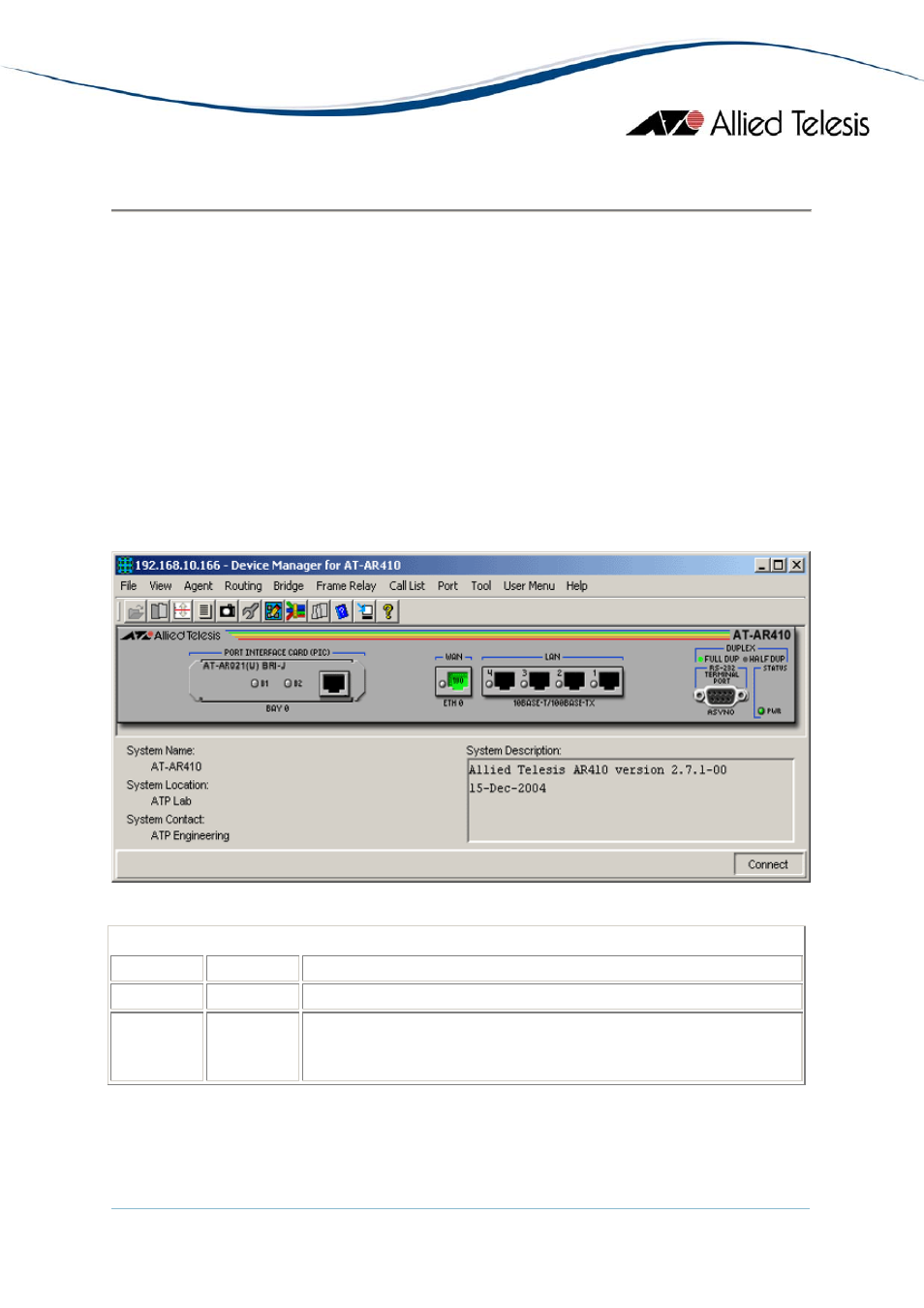
Task: Open the User Menu menu
Action: (529, 586)
